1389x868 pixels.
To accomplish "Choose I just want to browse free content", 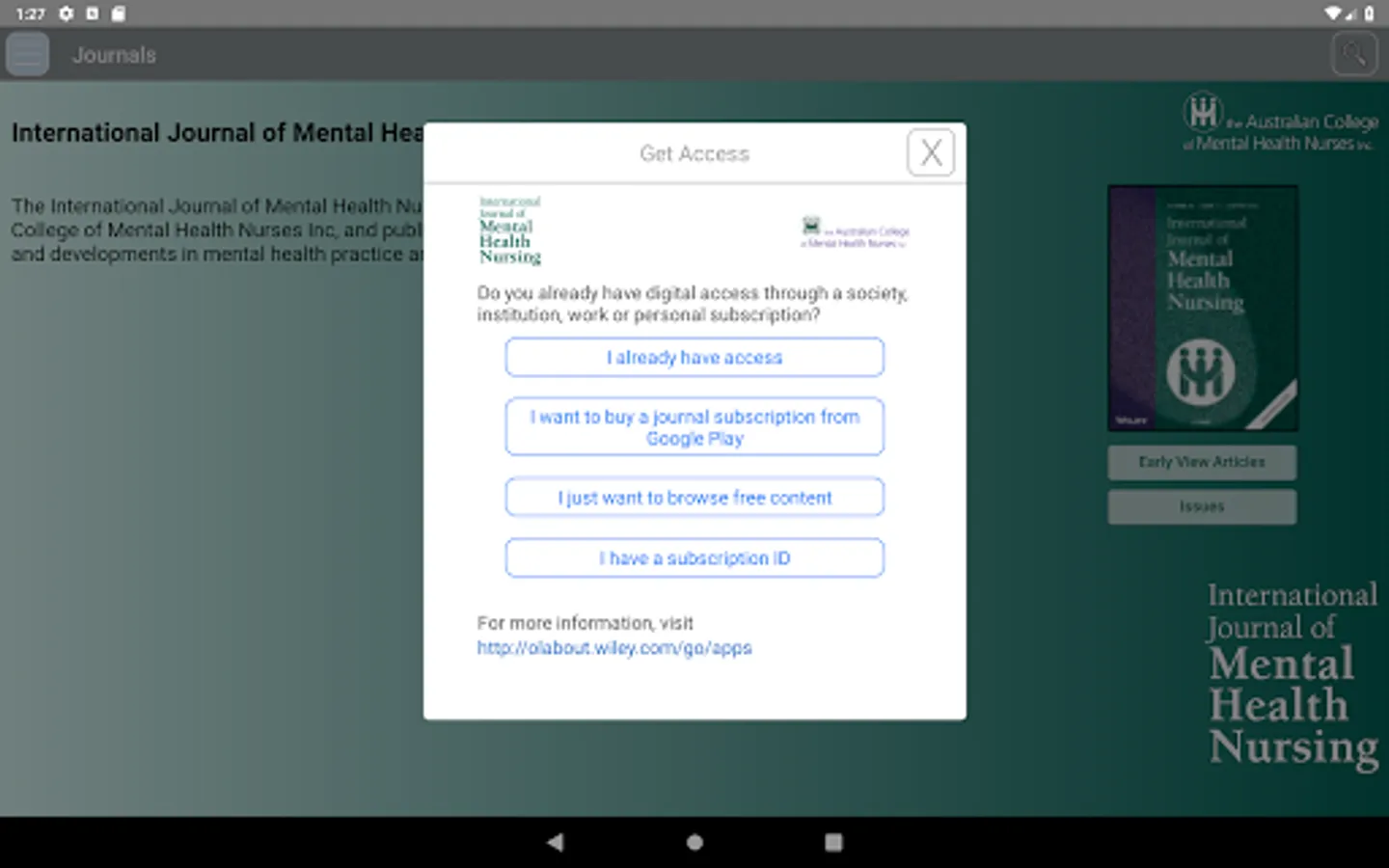I will click(694, 497).
